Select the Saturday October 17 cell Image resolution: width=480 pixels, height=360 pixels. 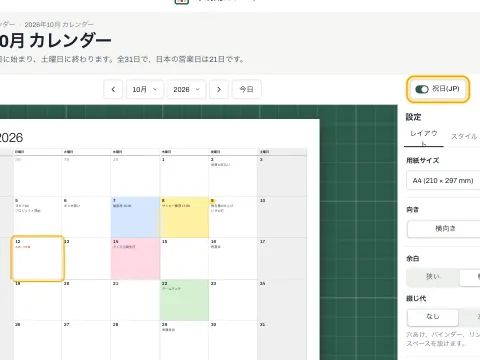click(282, 259)
